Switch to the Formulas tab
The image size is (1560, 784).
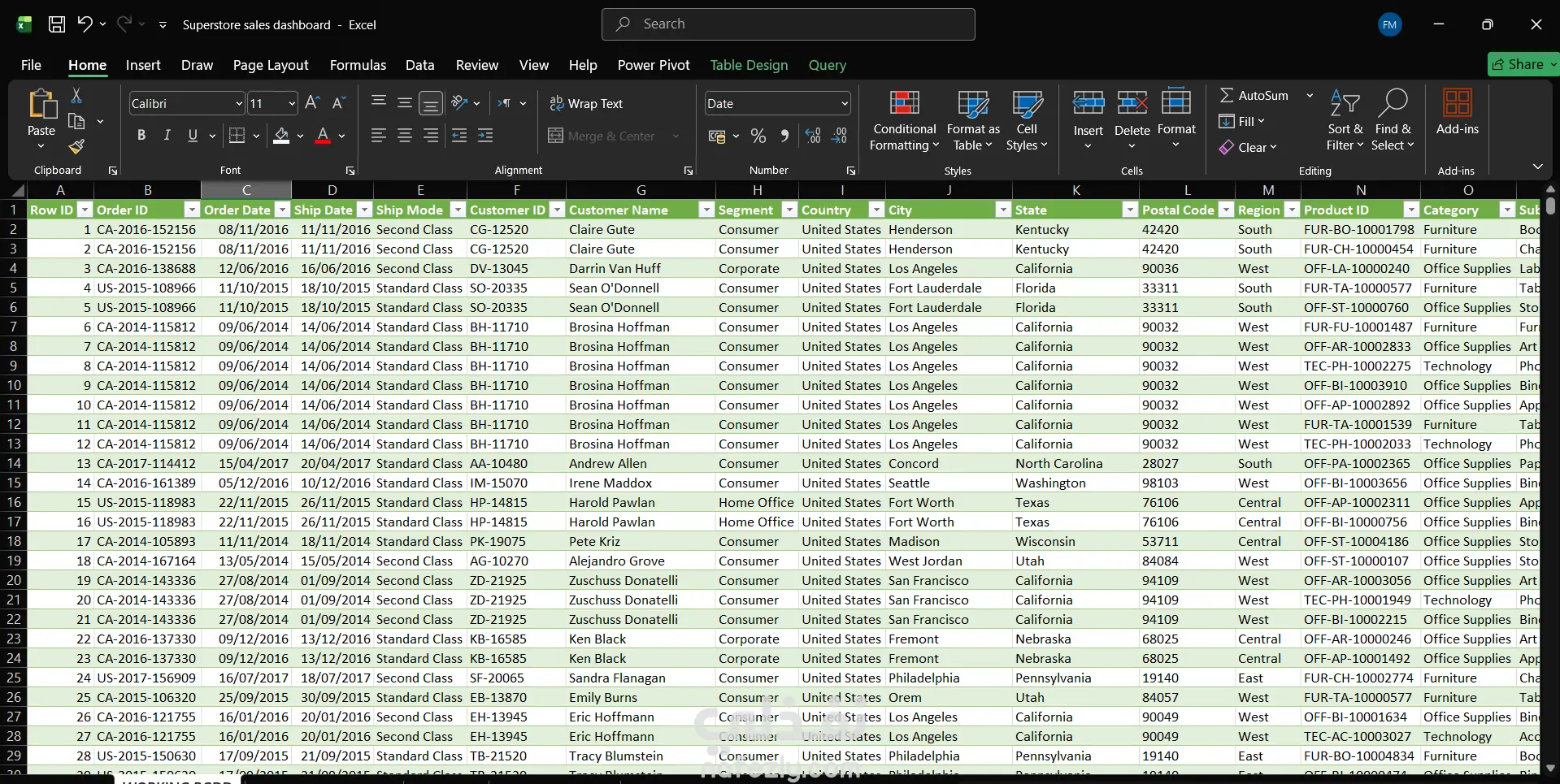click(358, 65)
